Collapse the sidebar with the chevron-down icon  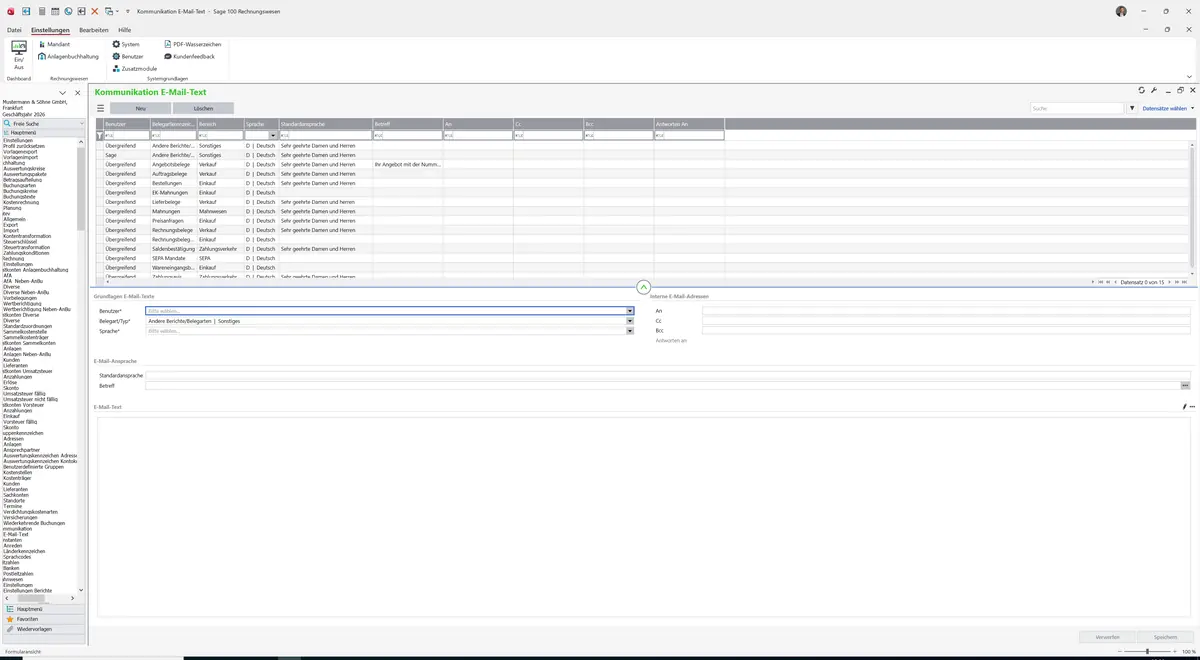(62, 93)
